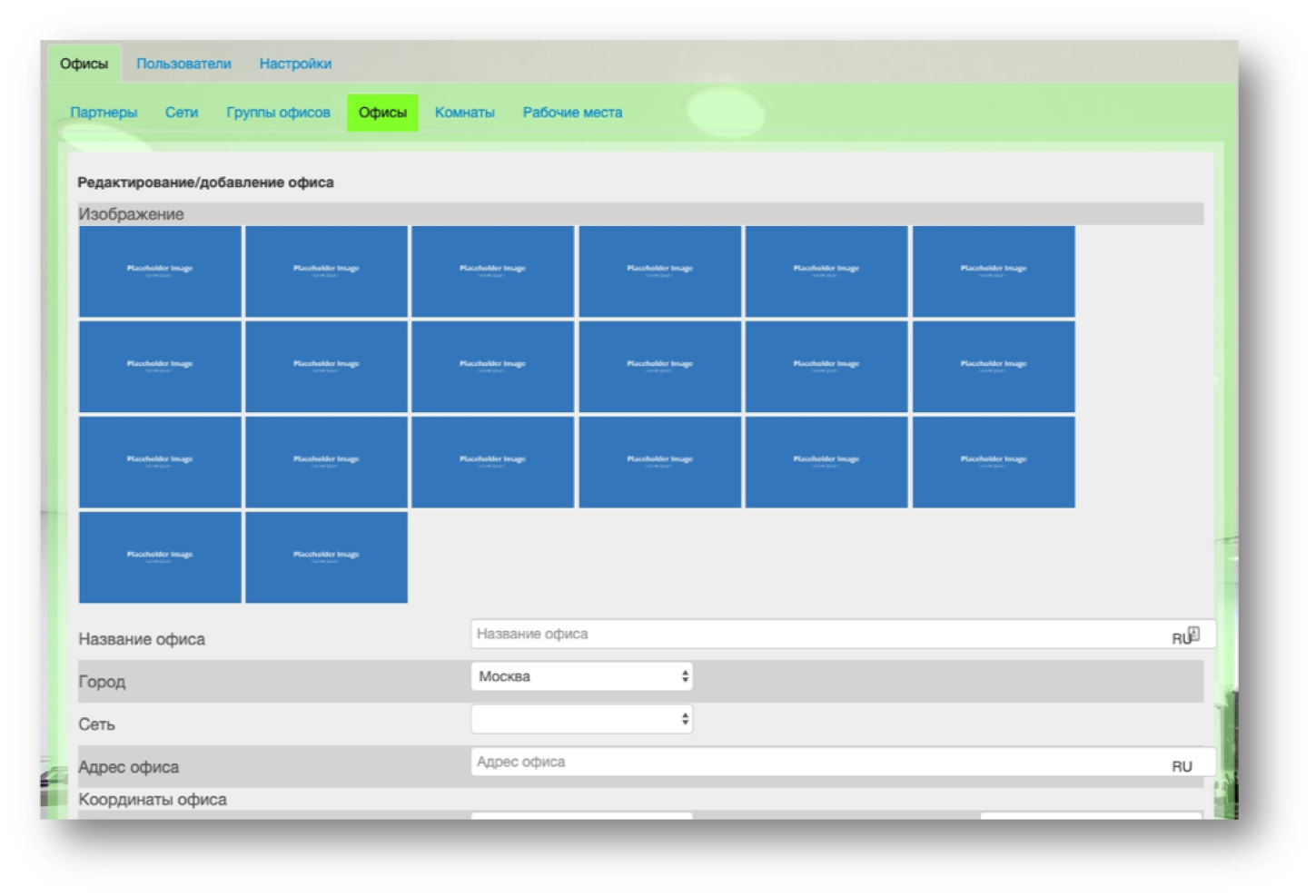Click the second placeholder image in the bottom row
This screenshot has height=896, width=1316.
point(326,557)
